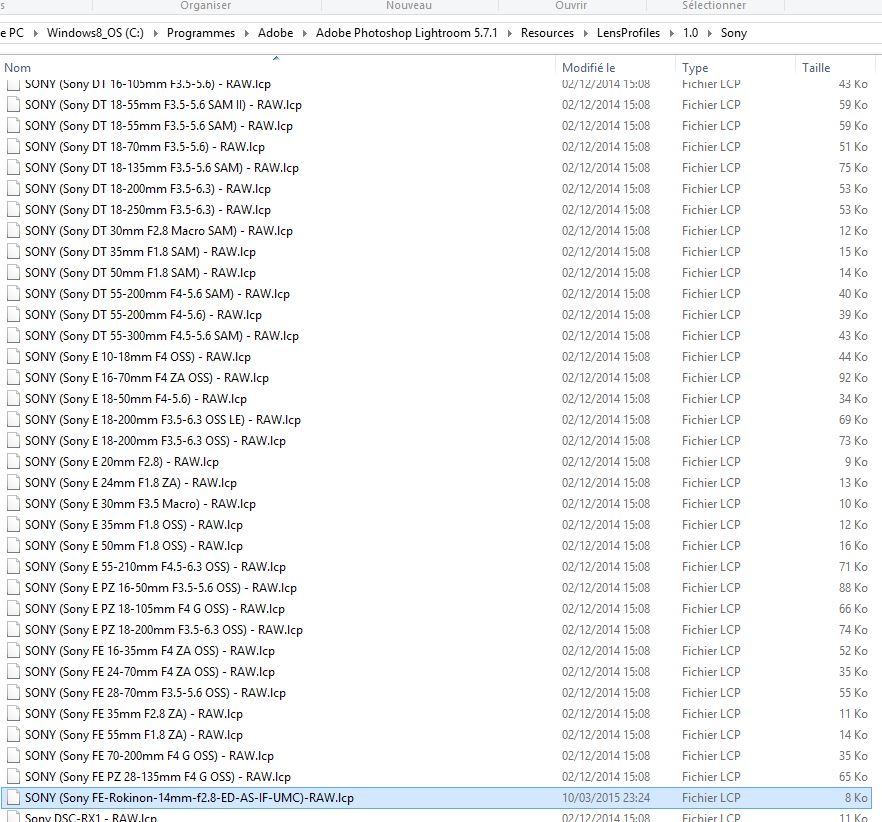Click file icon of Rokinon 14mm profile

pos(14,798)
